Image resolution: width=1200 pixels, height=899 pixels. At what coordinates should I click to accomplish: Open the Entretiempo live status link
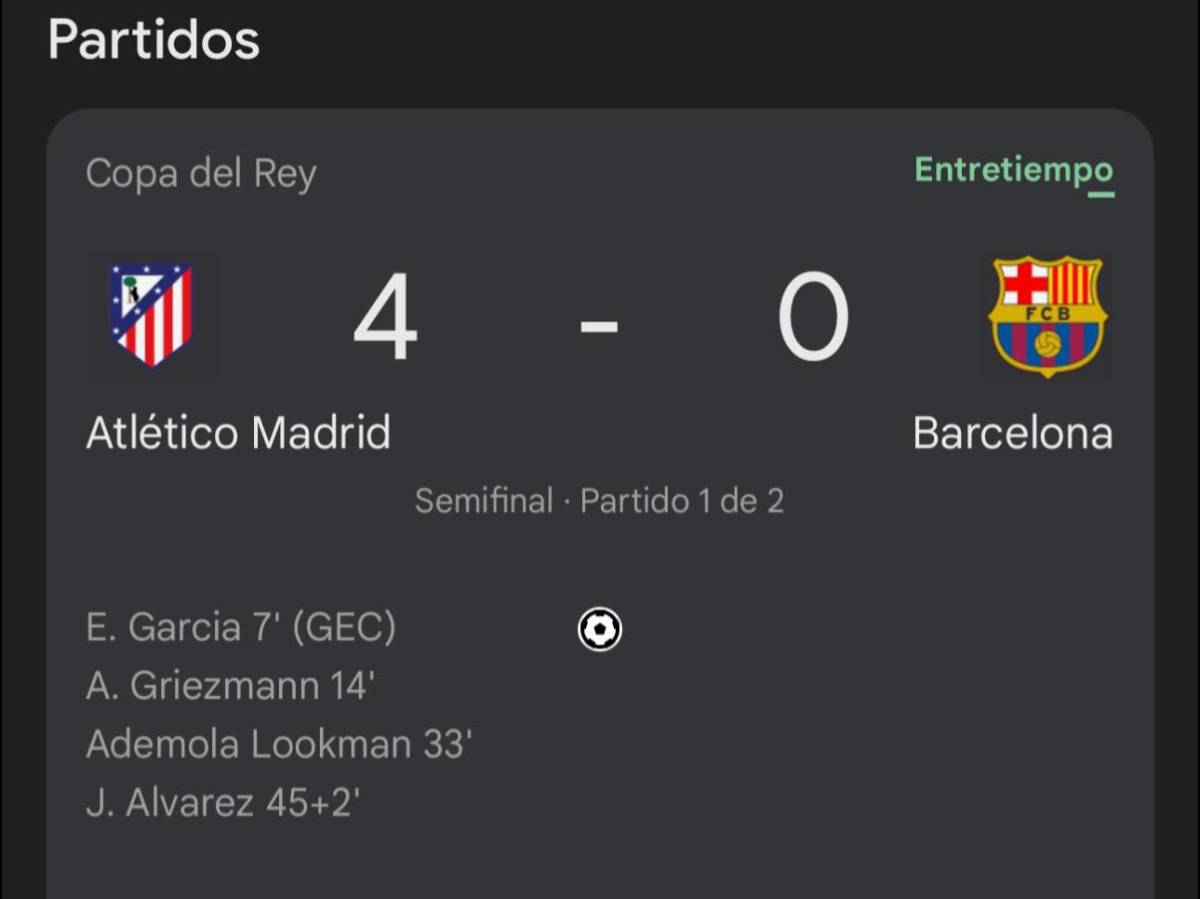(1013, 172)
